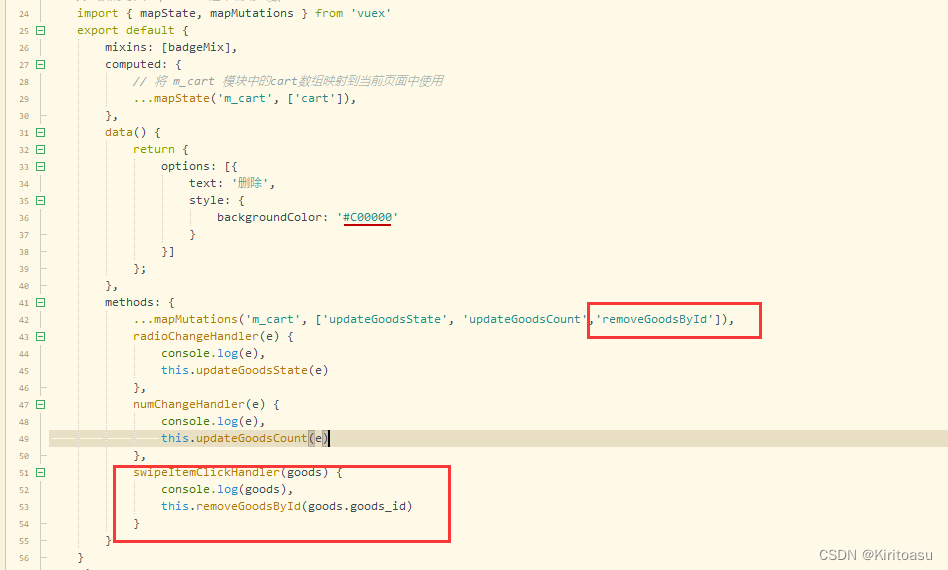Screen dimensions: 948x570
Task: Collapse the style object on line 35
Action: [x=41, y=200]
